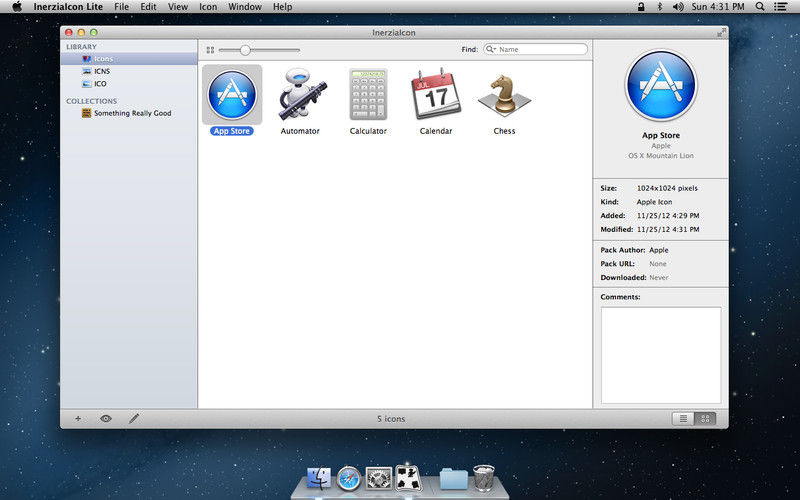800x500 pixels.
Task: Click the volume icon in the menu bar
Action: 678,7
